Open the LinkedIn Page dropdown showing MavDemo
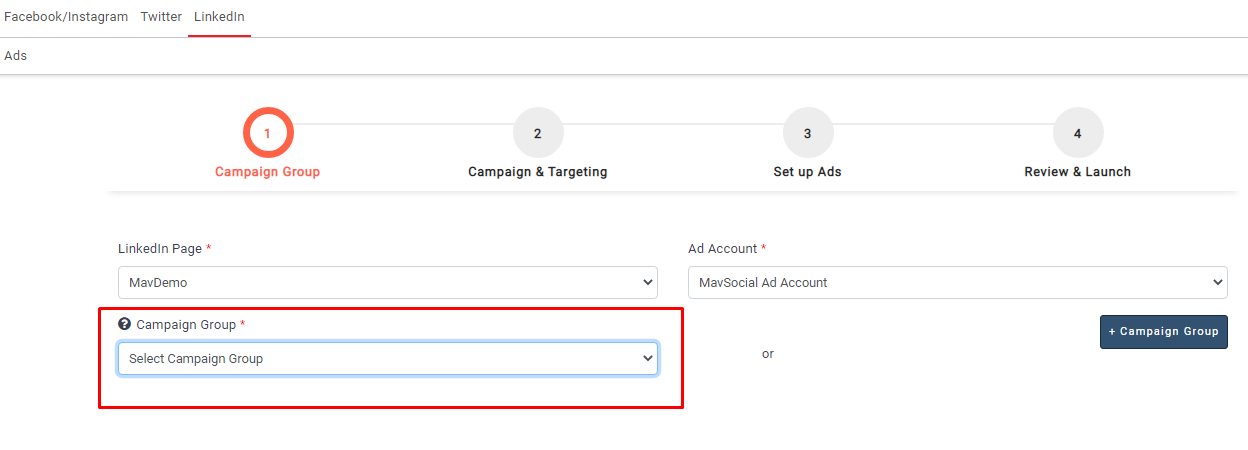The width and height of the screenshot is (1248, 450). click(x=387, y=282)
